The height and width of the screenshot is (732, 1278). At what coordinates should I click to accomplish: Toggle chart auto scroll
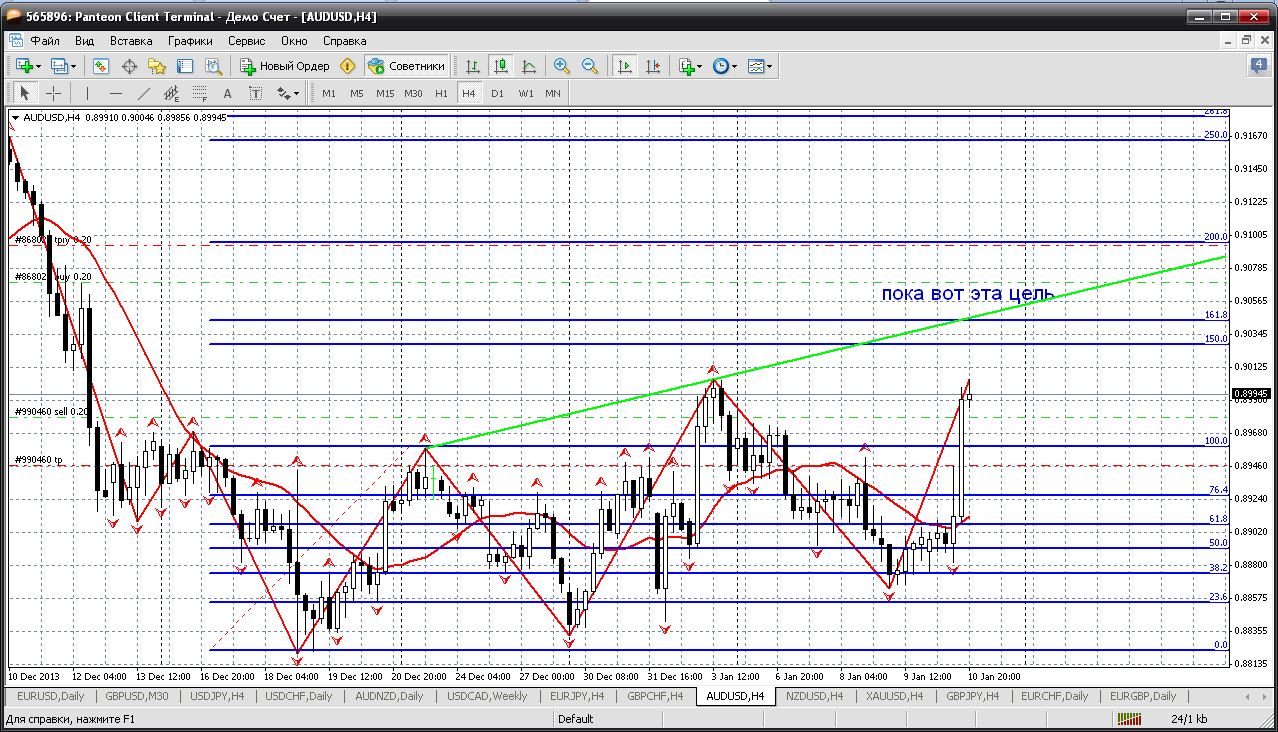tap(625, 66)
